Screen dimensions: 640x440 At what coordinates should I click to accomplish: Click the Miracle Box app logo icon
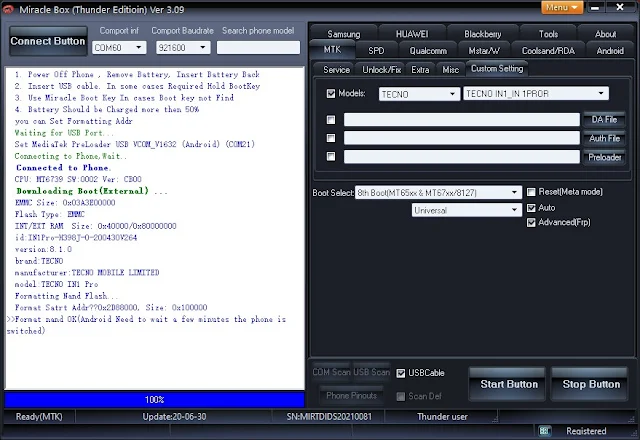tap(7, 9)
